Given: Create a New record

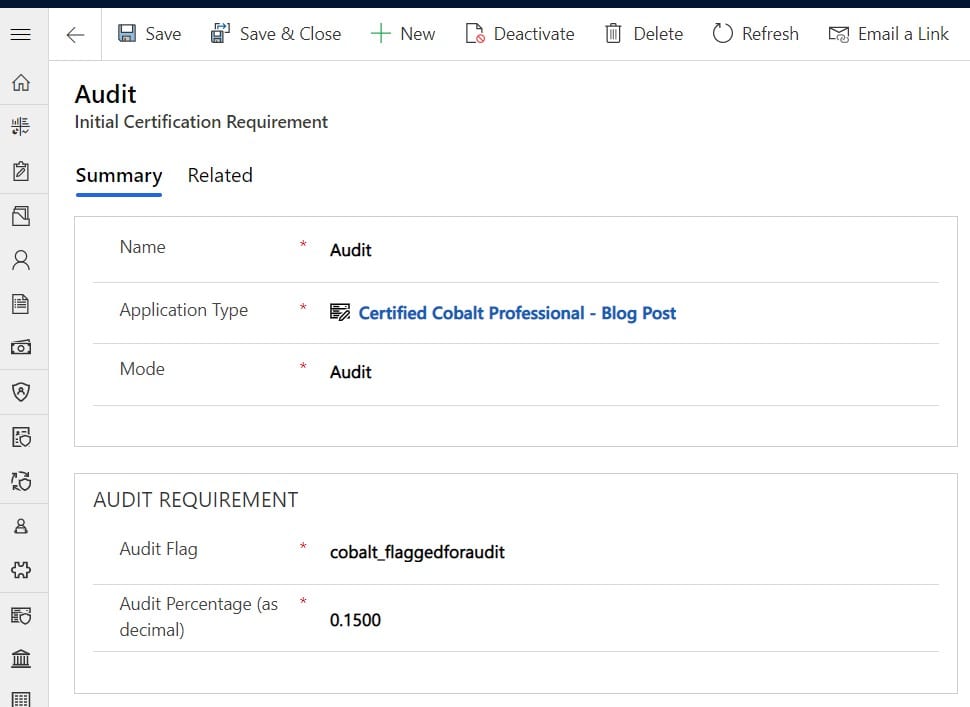Looking at the screenshot, I should 403,33.
